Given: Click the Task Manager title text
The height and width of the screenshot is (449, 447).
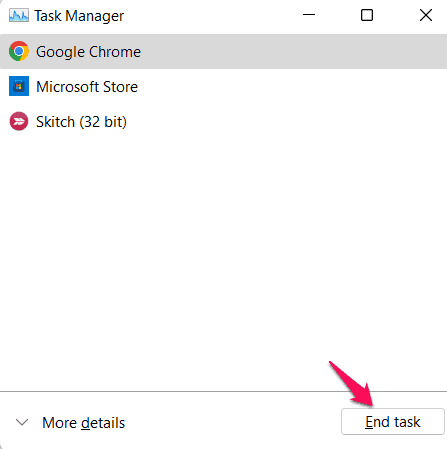Looking at the screenshot, I should pyautogui.click(x=79, y=16).
